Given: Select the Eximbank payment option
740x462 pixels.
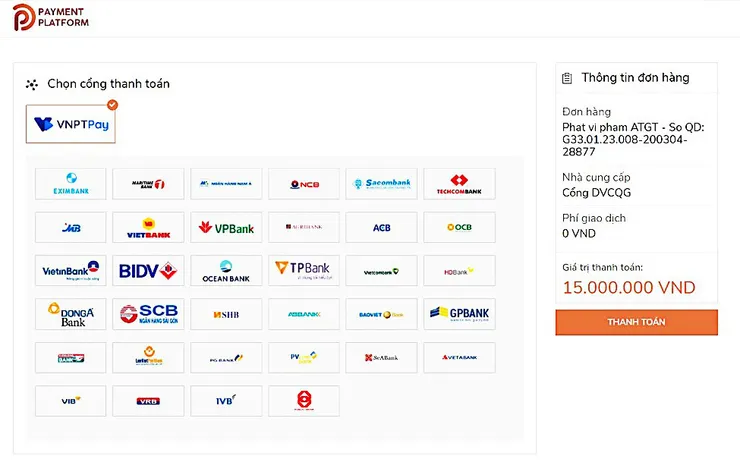Looking at the screenshot, I should click(x=70, y=184).
